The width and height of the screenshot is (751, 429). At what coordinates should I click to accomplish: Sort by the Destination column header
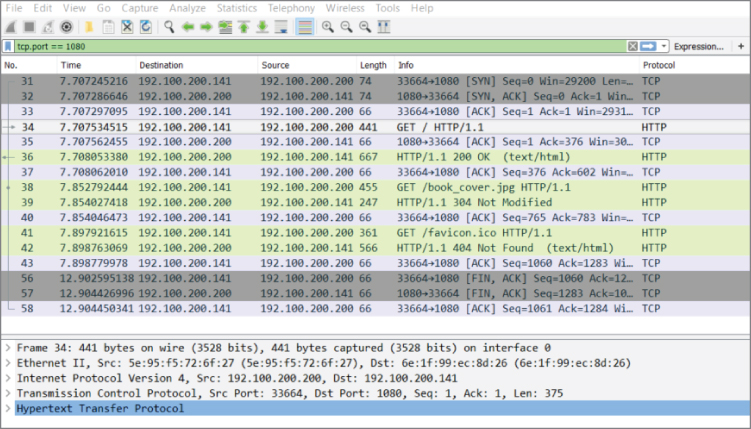[197, 65]
